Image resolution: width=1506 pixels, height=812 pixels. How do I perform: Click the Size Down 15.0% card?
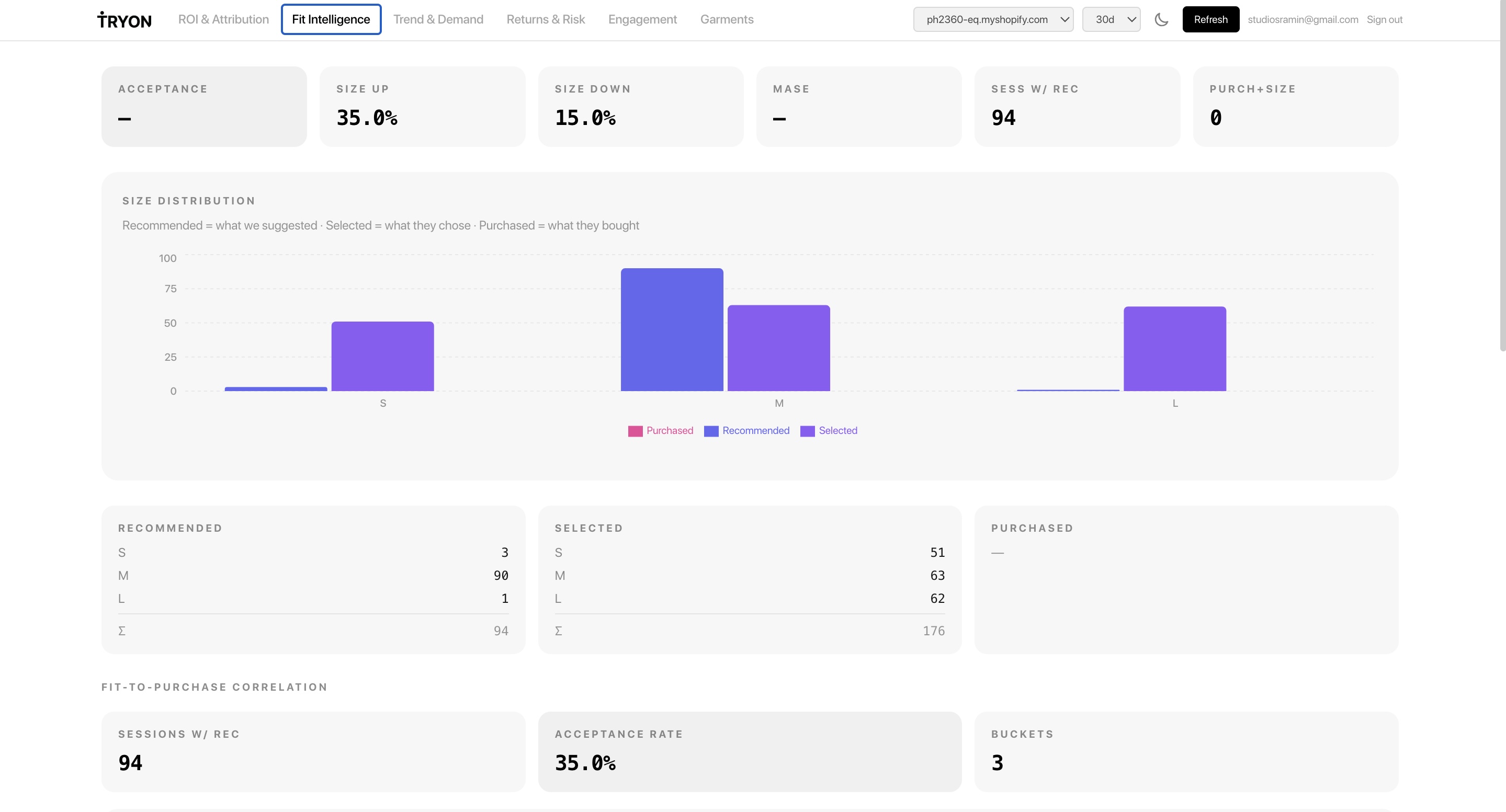tap(641, 106)
